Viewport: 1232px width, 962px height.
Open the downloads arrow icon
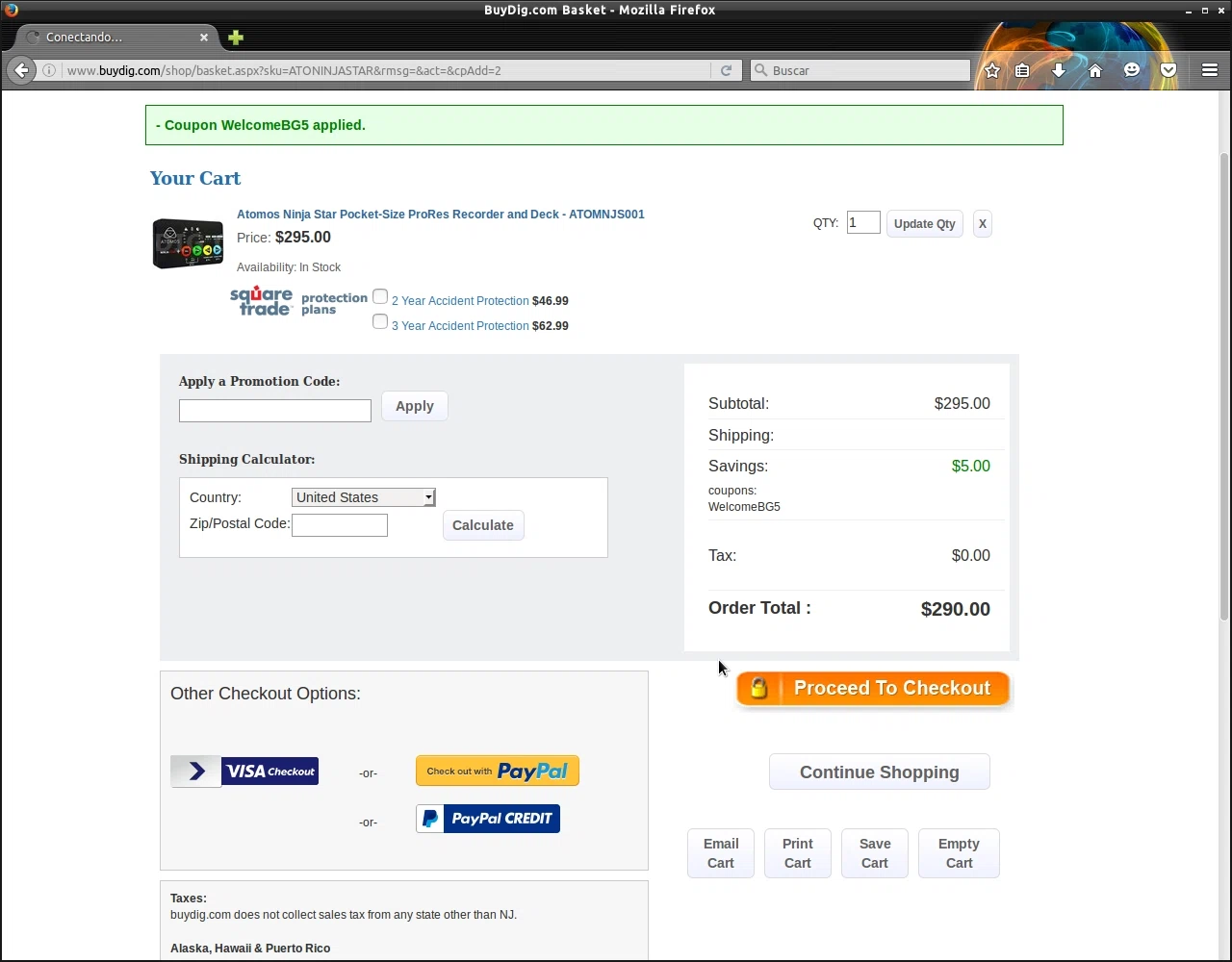click(x=1059, y=70)
